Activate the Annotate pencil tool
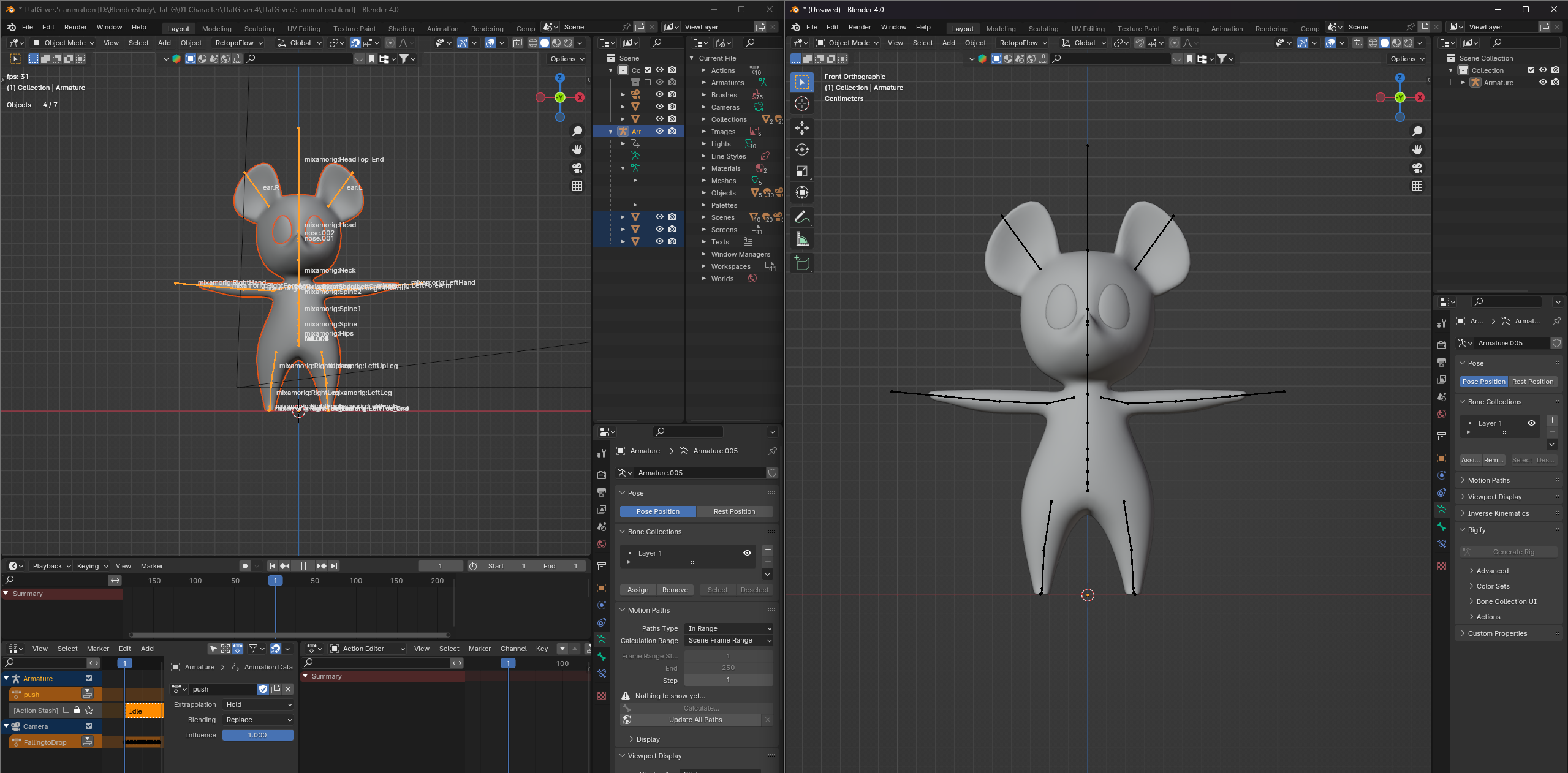1568x773 pixels. [801, 217]
